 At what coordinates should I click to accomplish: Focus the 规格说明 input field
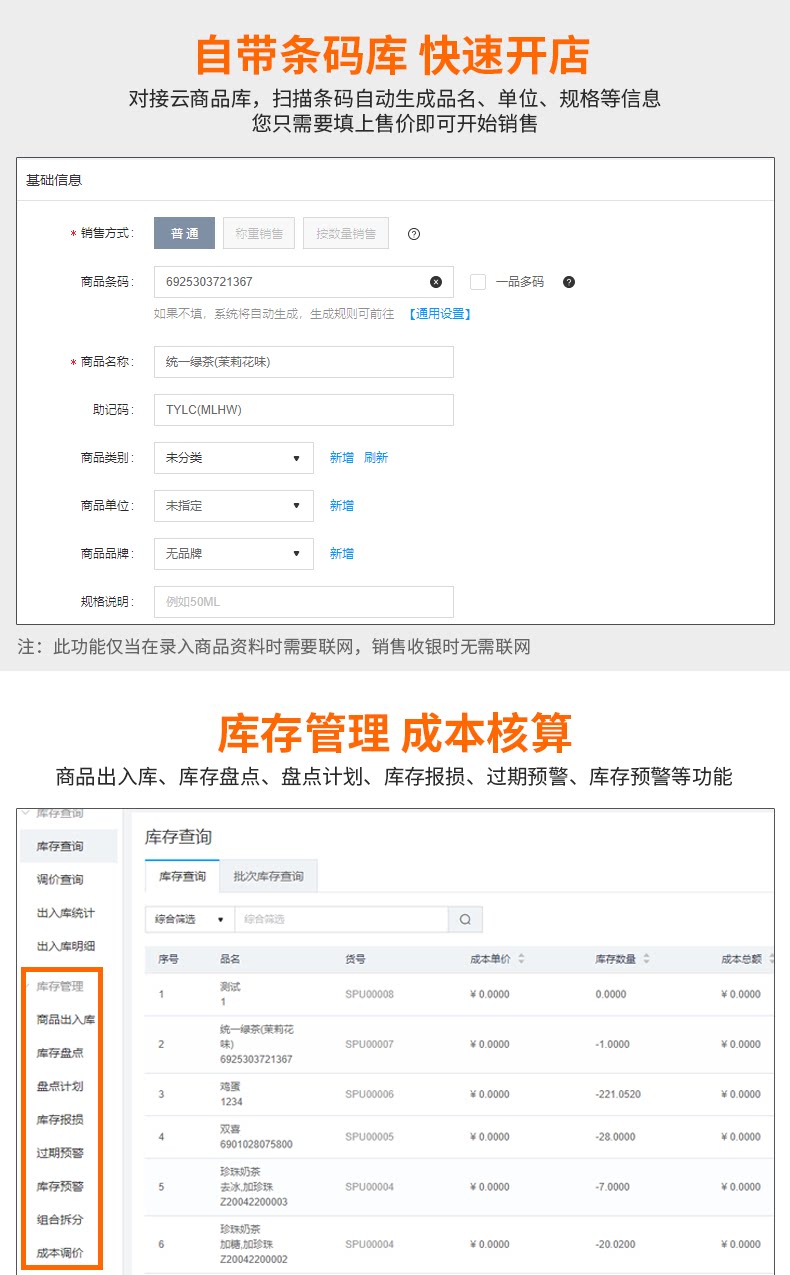(x=304, y=602)
